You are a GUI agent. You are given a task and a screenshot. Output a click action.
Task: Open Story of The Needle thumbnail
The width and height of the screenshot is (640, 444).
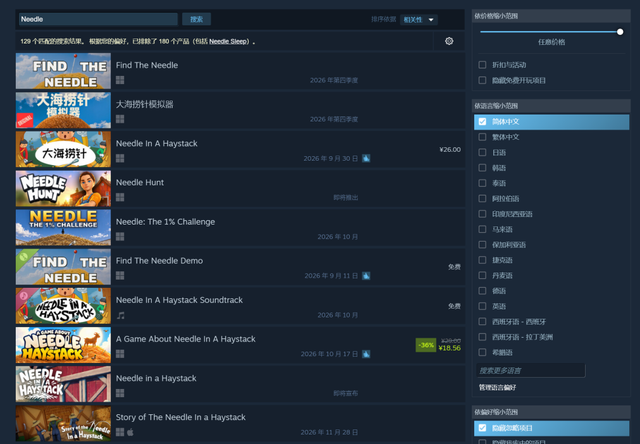click(x=63, y=424)
